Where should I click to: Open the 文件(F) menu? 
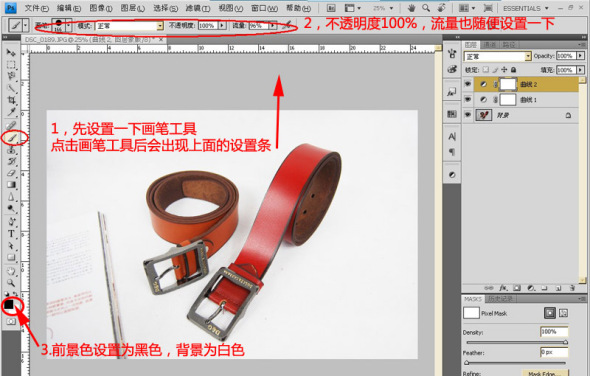(36, 8)
